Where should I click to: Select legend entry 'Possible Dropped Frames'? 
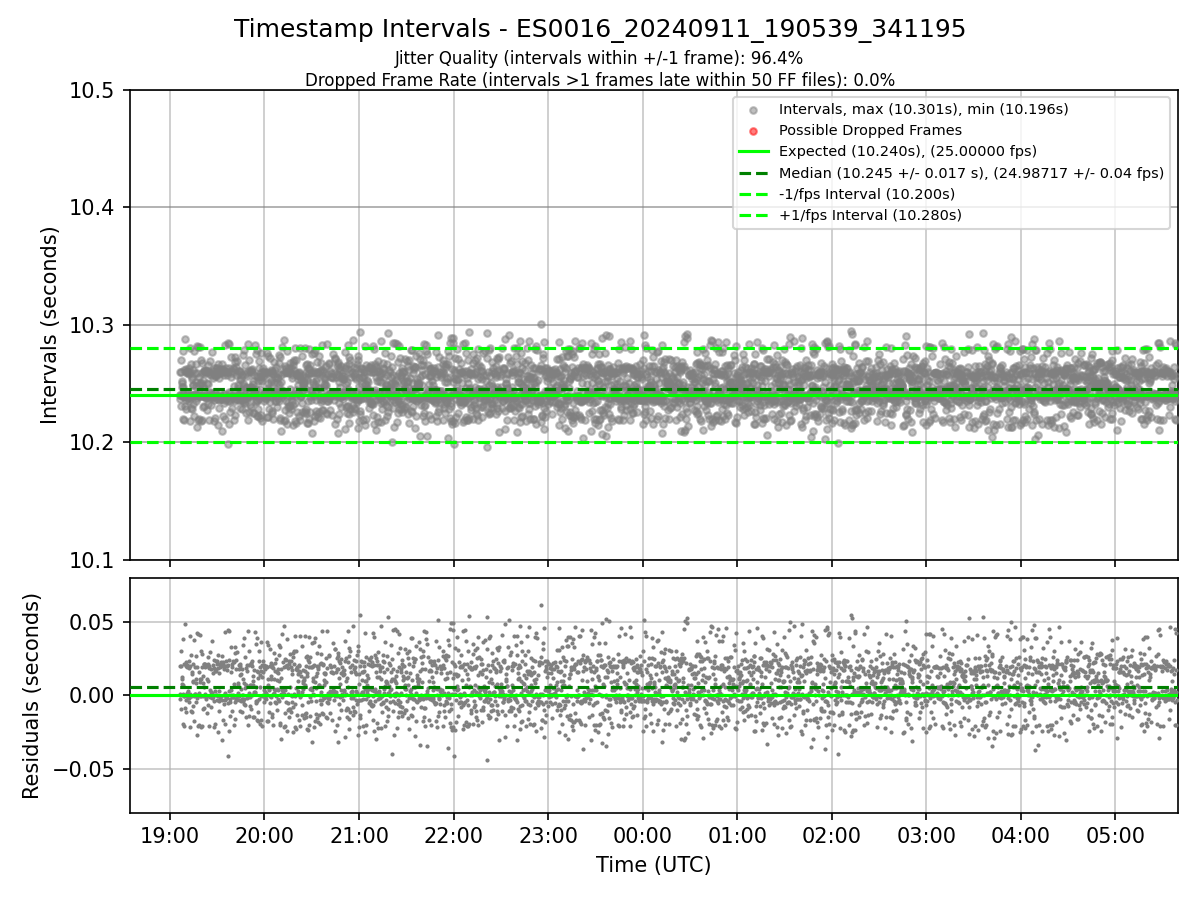870,130
